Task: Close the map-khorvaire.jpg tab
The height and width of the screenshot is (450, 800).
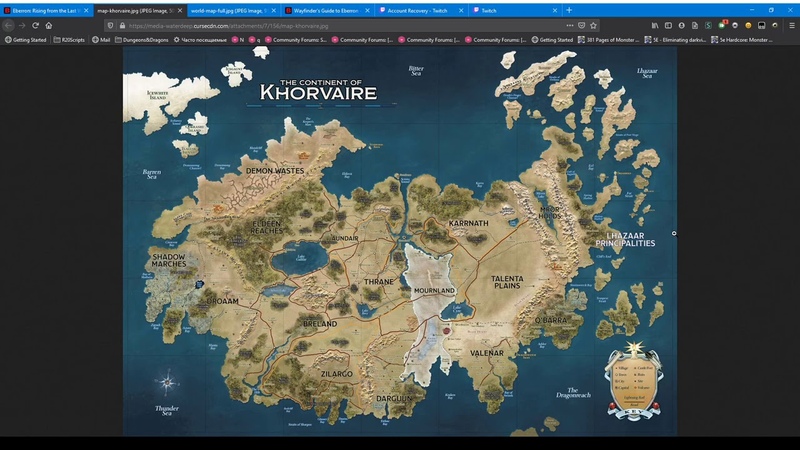Action: (180, 10)
